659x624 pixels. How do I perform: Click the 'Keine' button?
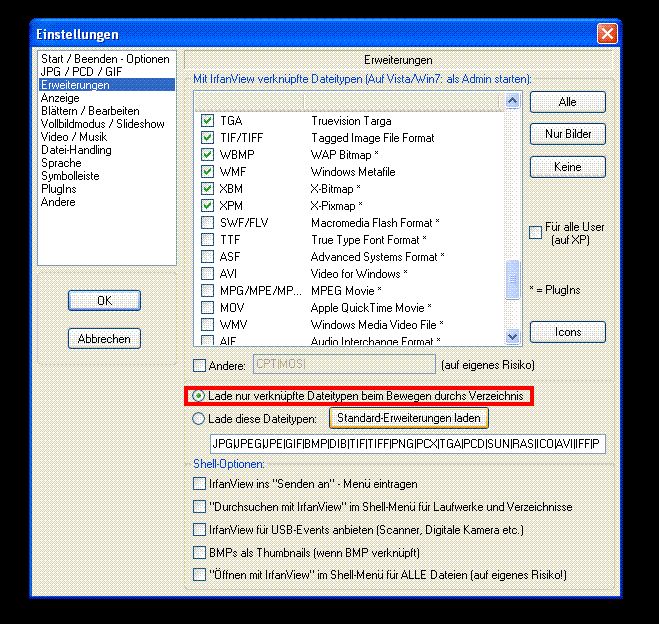tap(567, 167)
